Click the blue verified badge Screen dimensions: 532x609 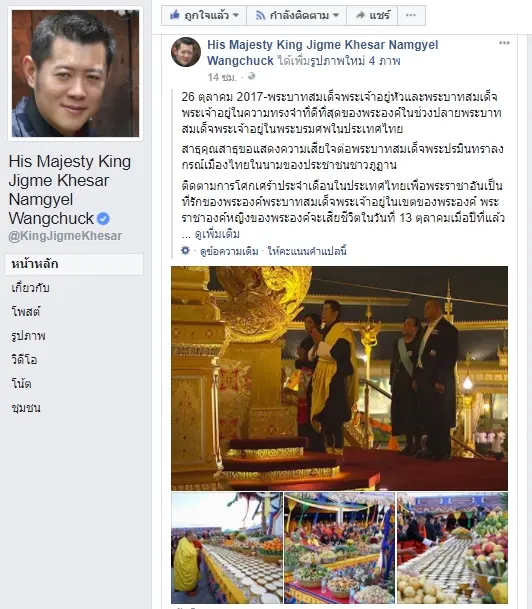(x=103, y=219)
